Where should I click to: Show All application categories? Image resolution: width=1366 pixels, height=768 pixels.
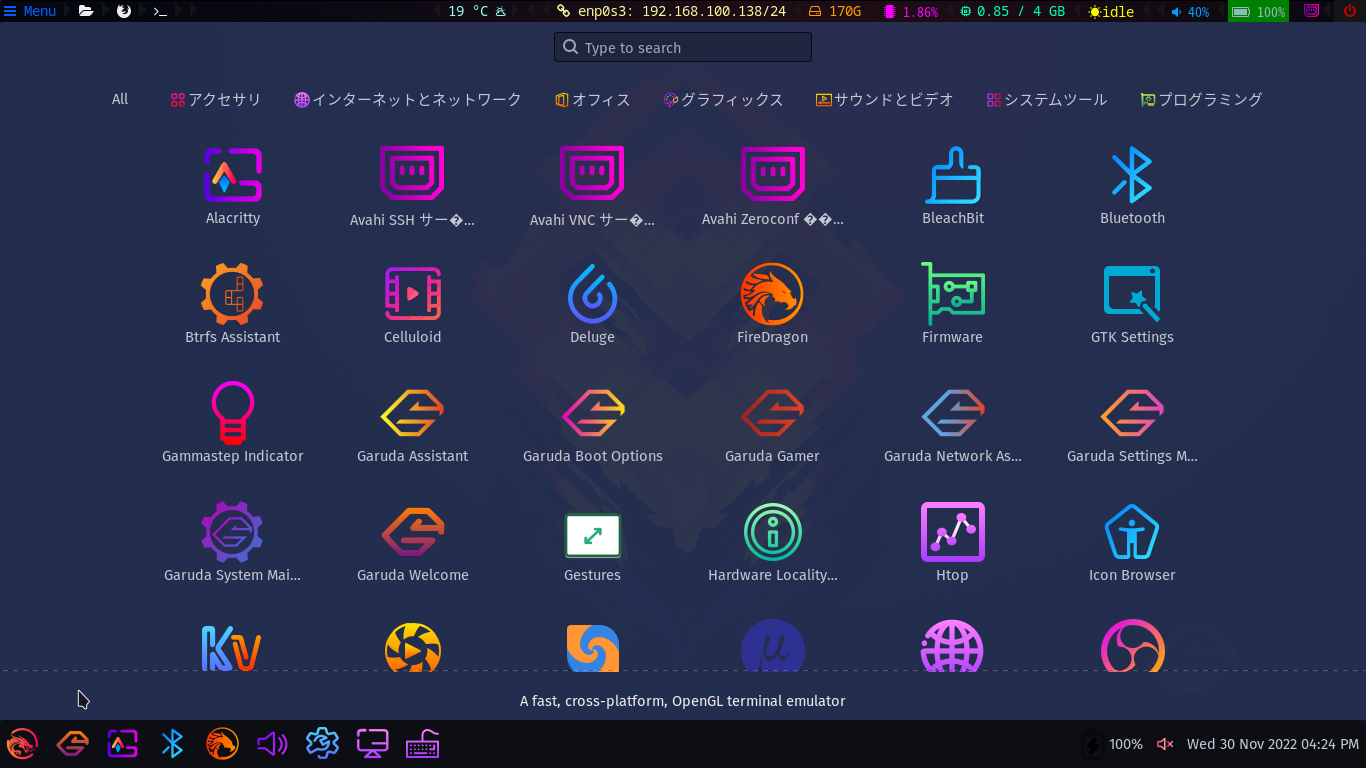click(x=120, y=99)
